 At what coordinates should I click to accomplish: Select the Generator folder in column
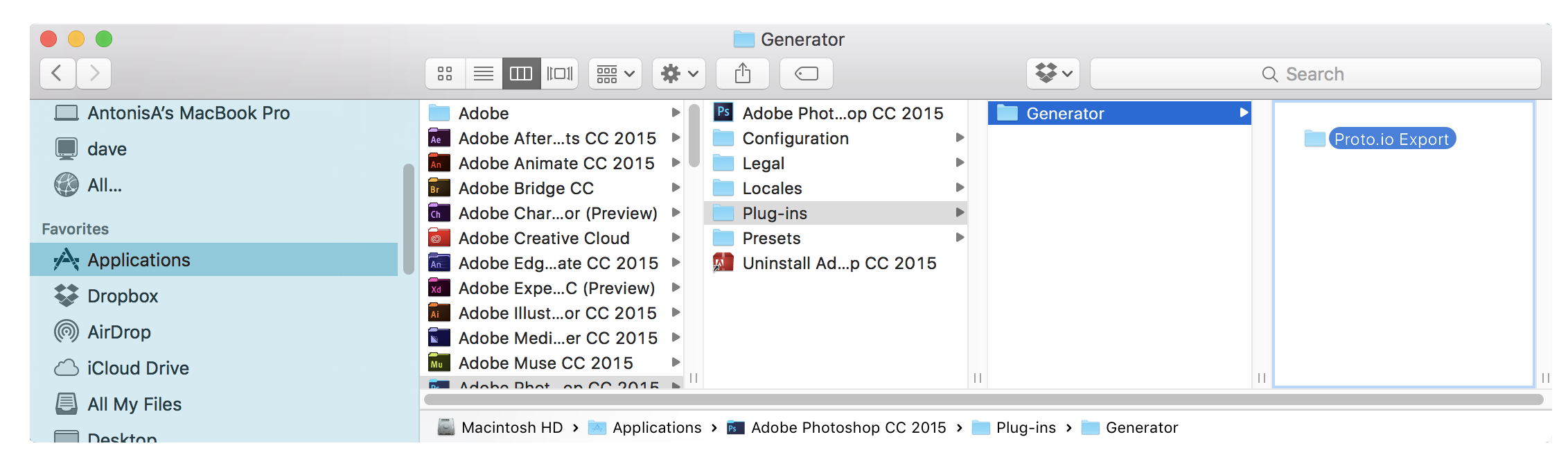click(x=1120, y=113)
